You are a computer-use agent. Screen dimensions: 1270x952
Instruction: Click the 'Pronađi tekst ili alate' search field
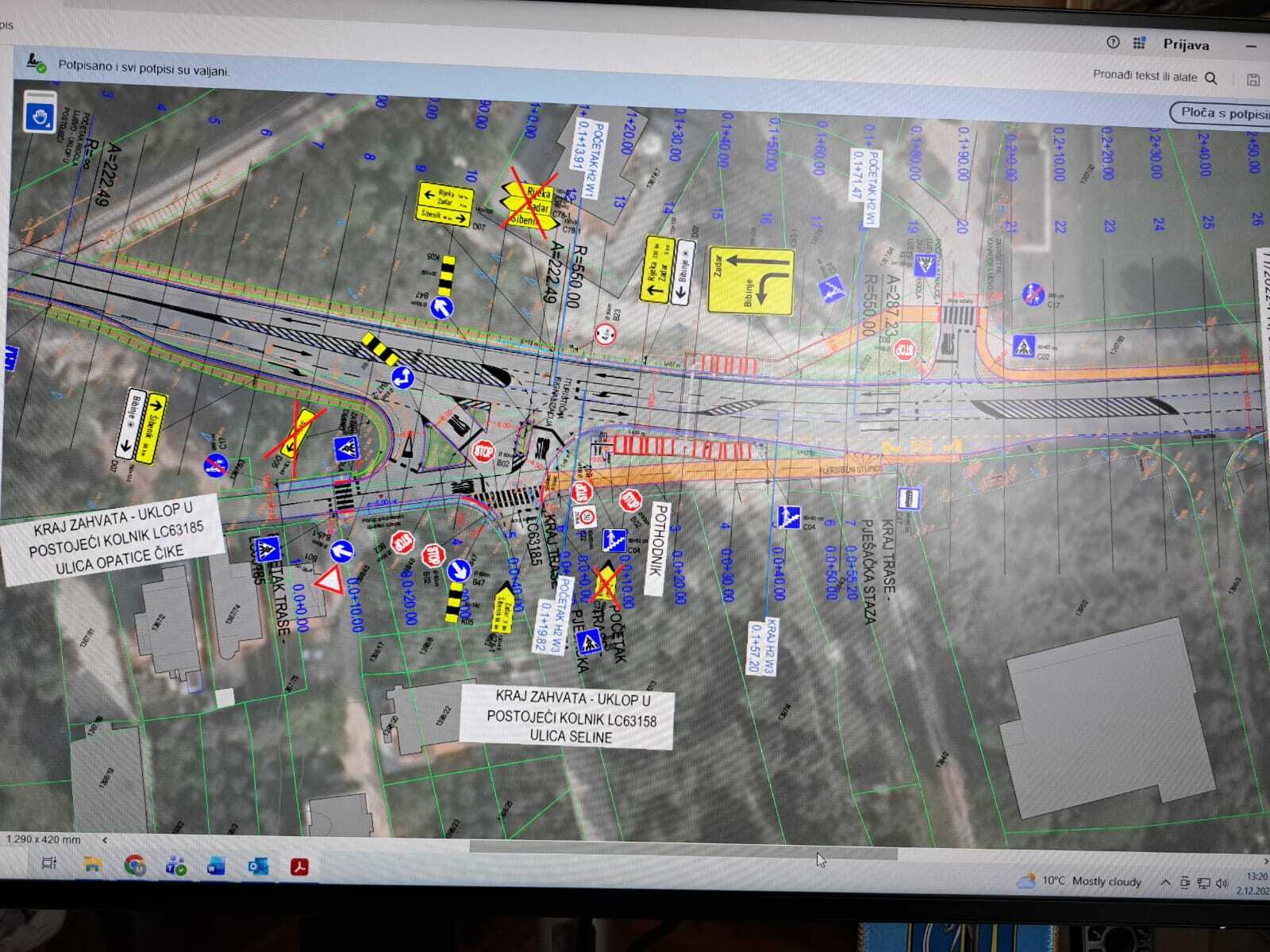point(1145,75)
